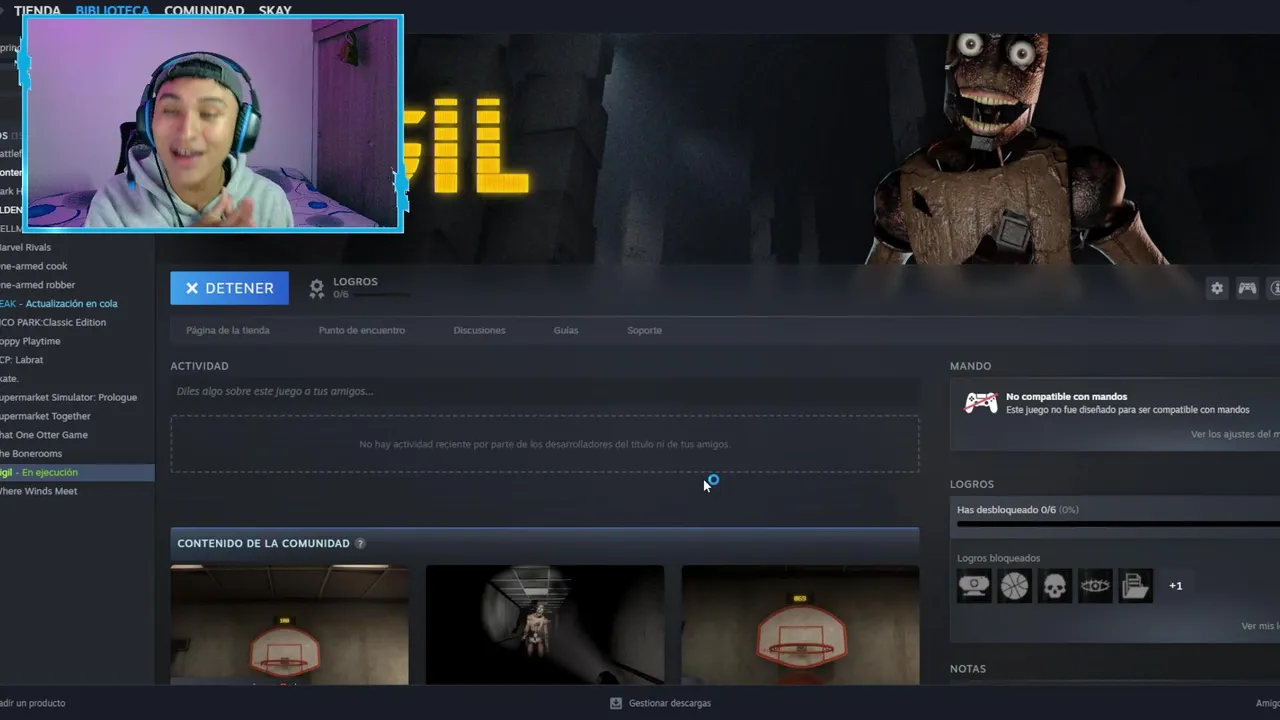Select the camera locked achievement icon
1280x720 pixels.
tap(974, 586)
